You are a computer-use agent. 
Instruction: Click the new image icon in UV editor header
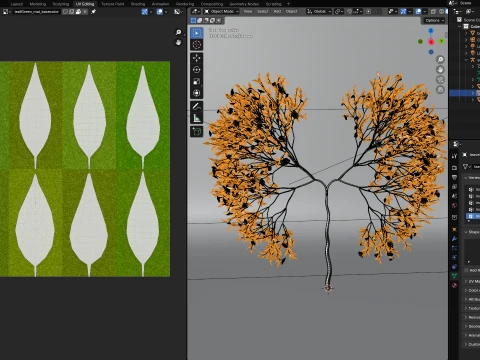[72, 12]
